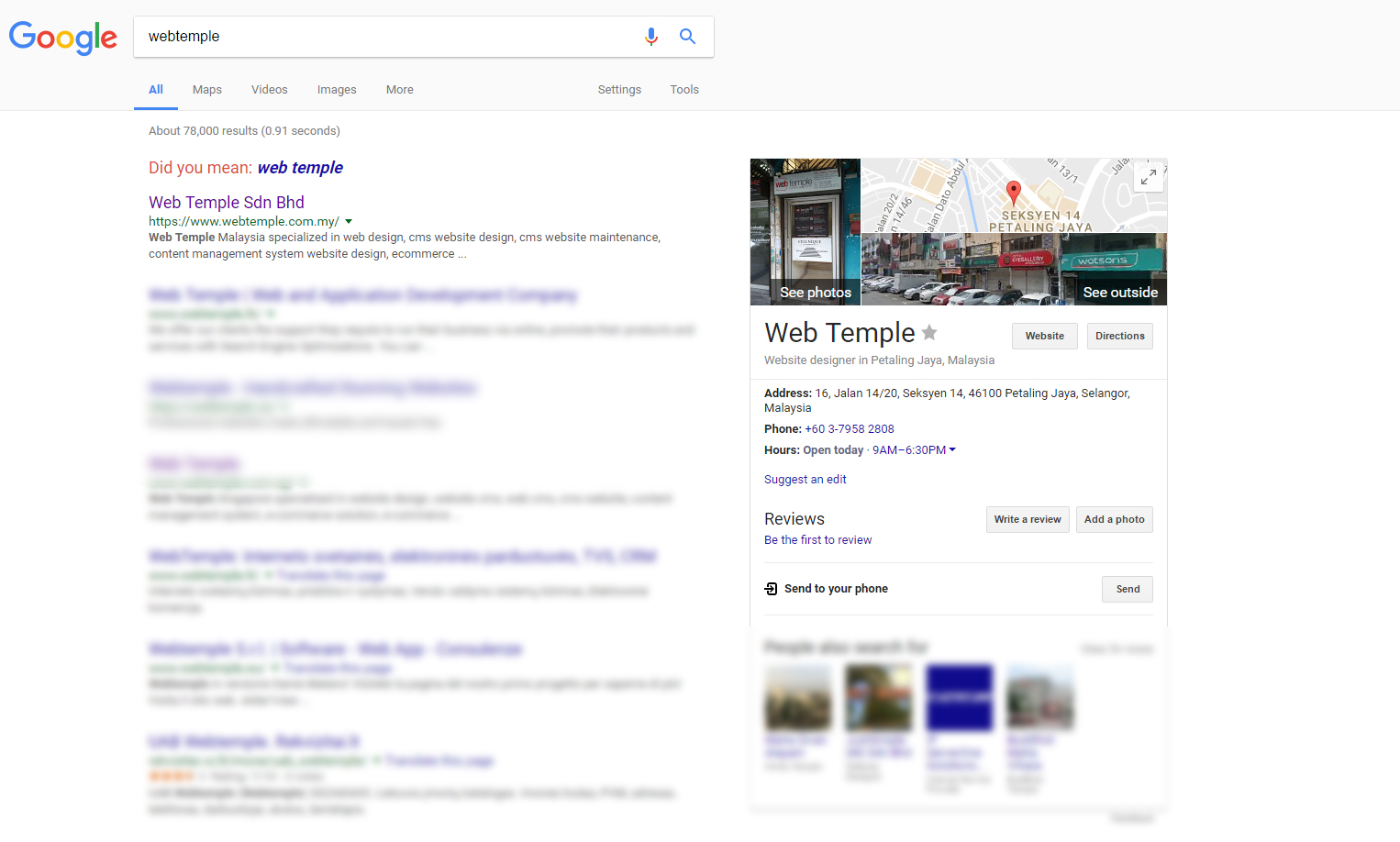
Task: Open the More search menu
Action: point(399,90)
